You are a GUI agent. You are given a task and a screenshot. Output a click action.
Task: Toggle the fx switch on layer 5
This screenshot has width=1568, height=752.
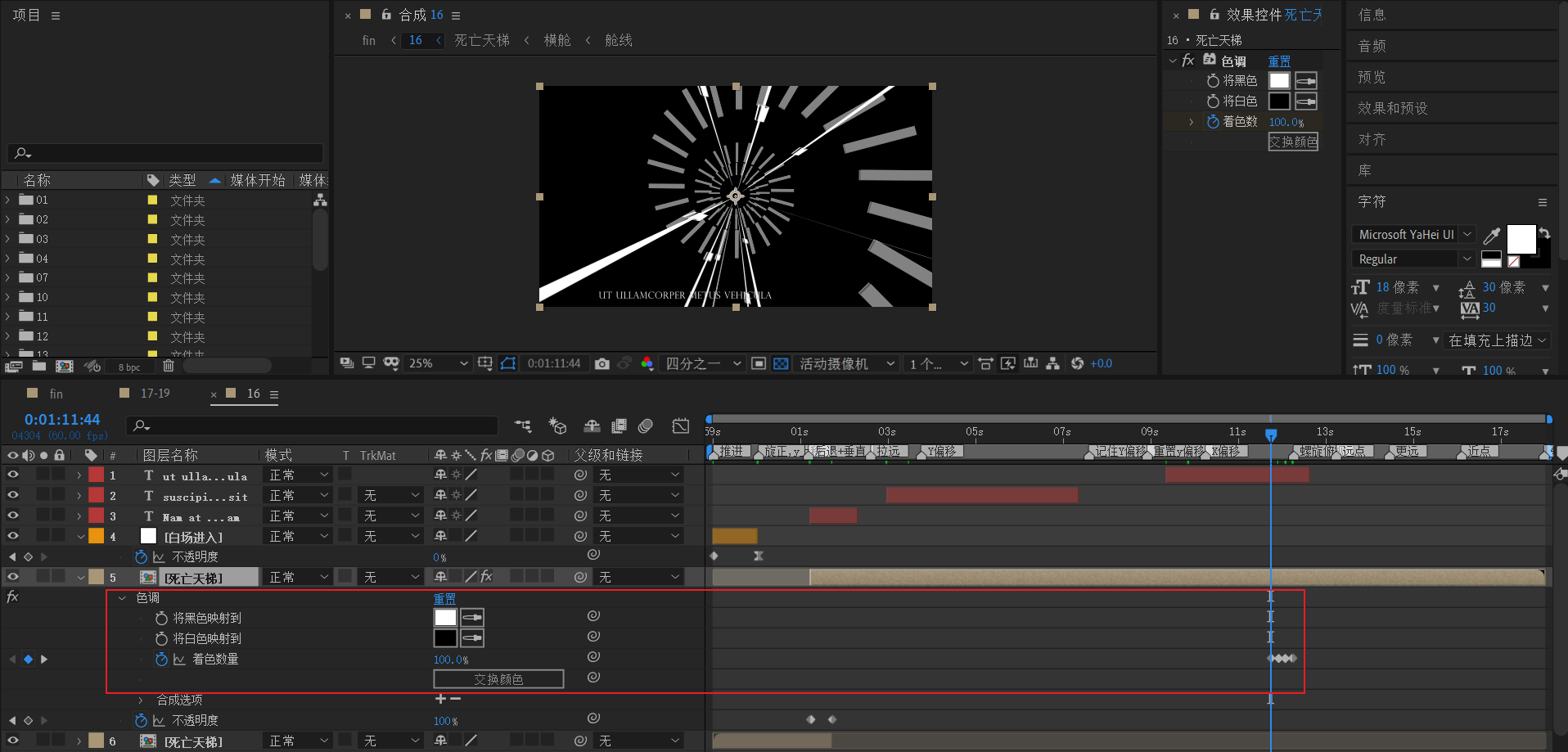486,577
